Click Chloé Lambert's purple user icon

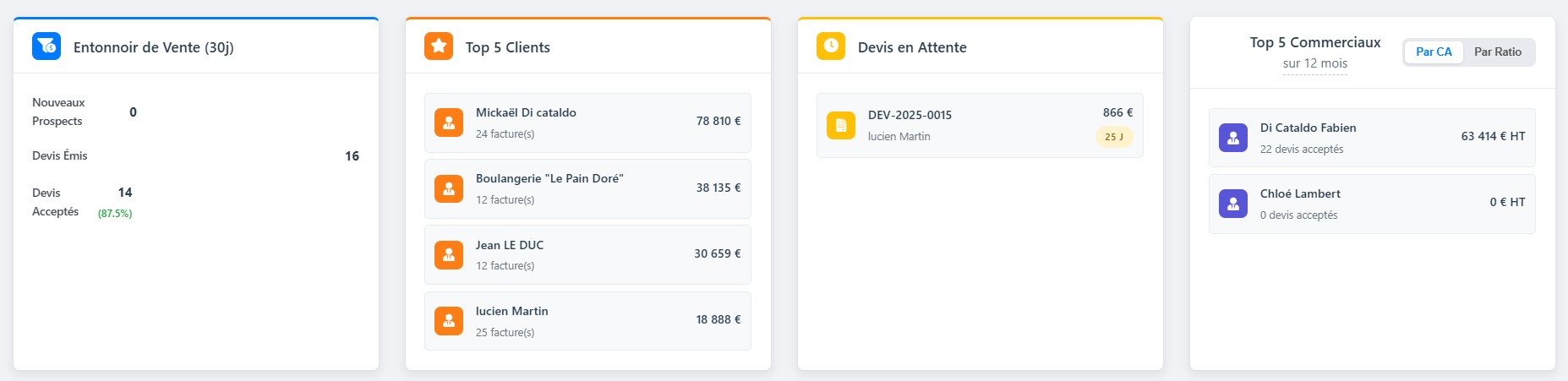click(1233, 204)
